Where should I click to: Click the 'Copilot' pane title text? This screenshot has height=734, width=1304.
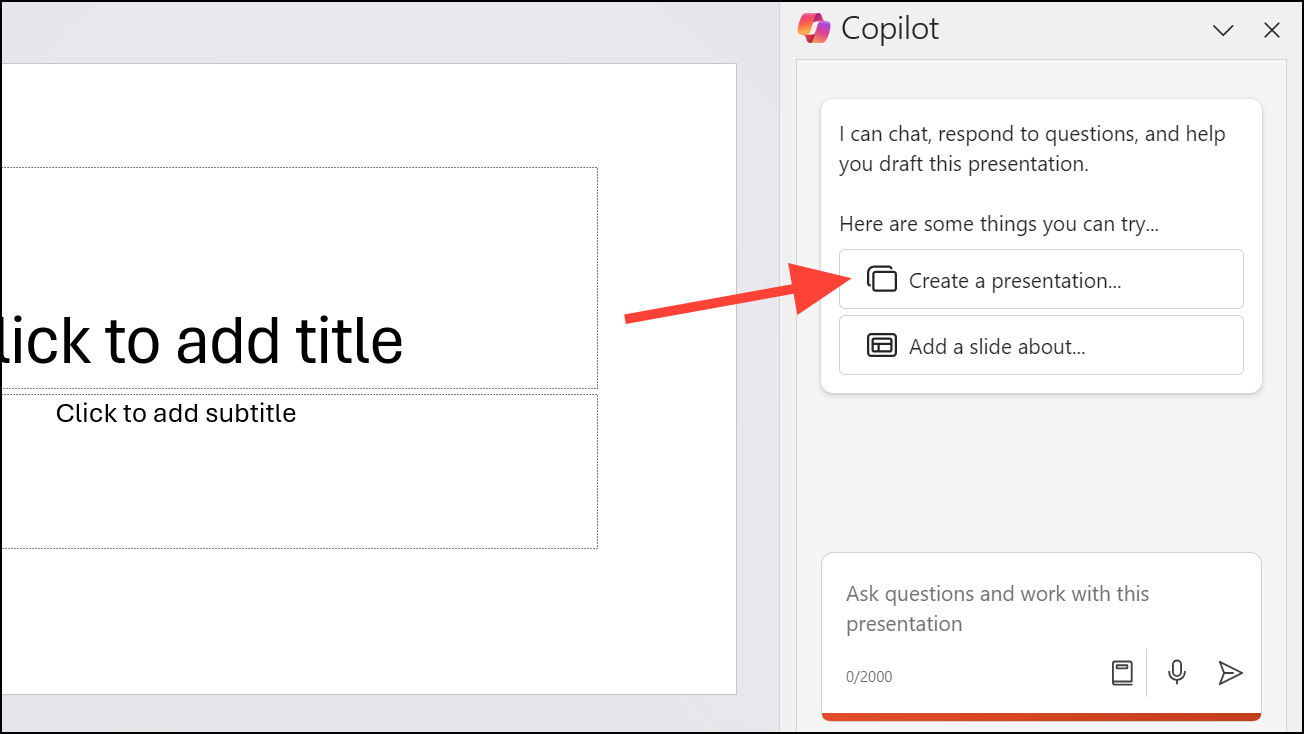tap(890, 28)
